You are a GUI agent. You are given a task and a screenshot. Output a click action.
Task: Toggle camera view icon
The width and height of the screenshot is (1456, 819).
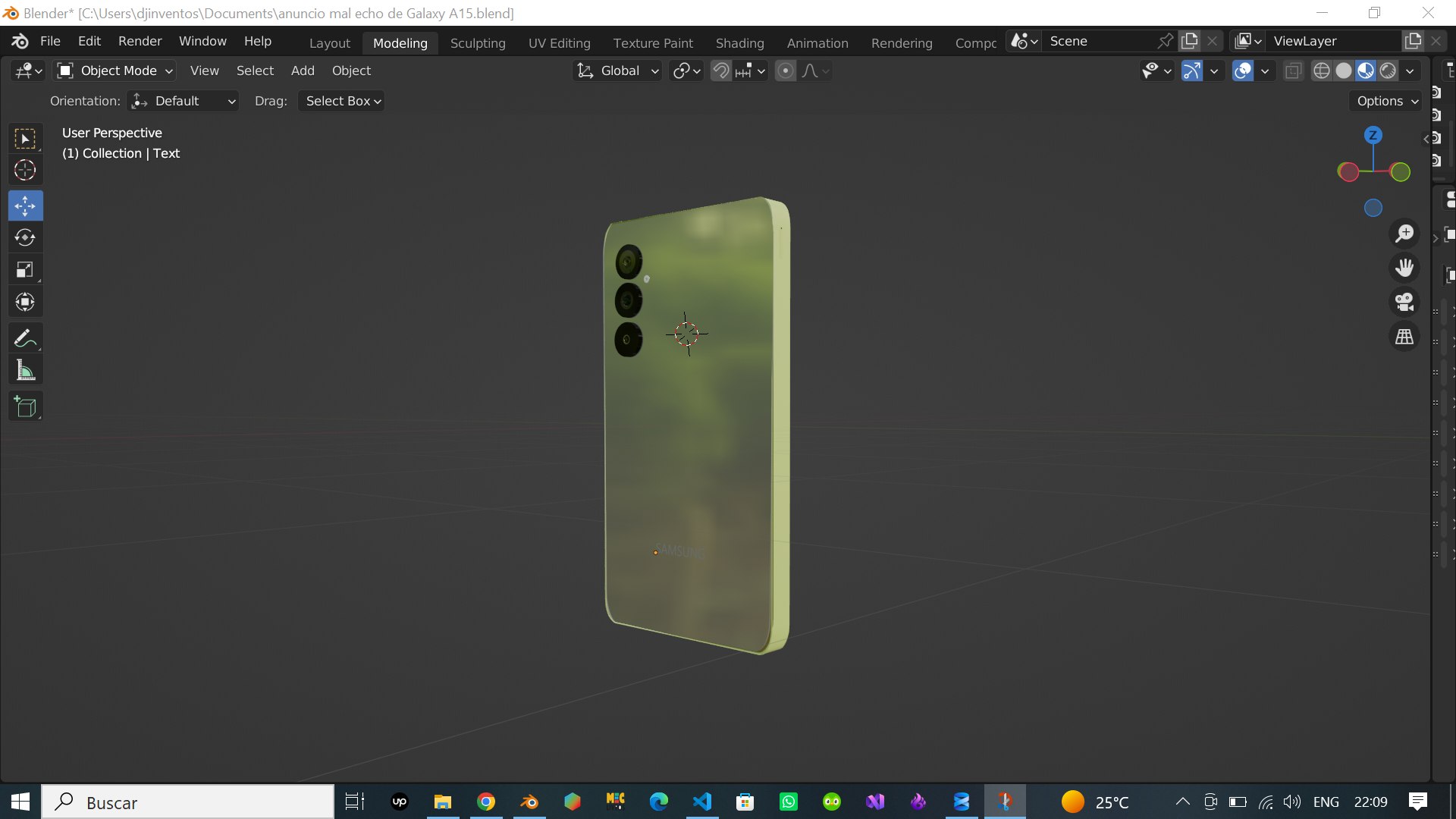pyautogui.click(x=1404, y=302)
